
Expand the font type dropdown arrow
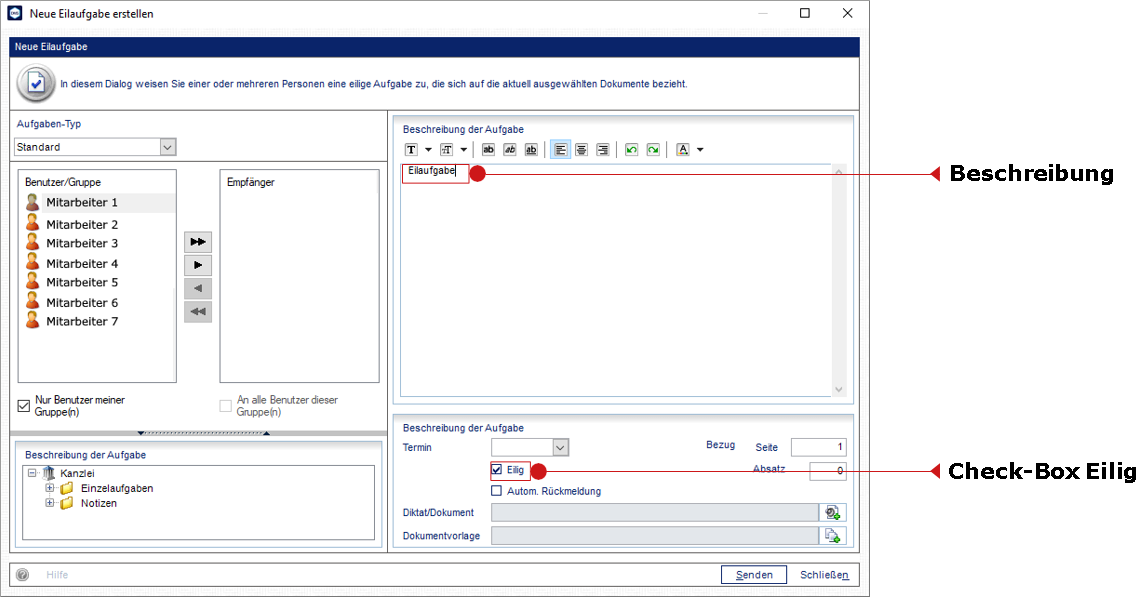pos(428,150)
